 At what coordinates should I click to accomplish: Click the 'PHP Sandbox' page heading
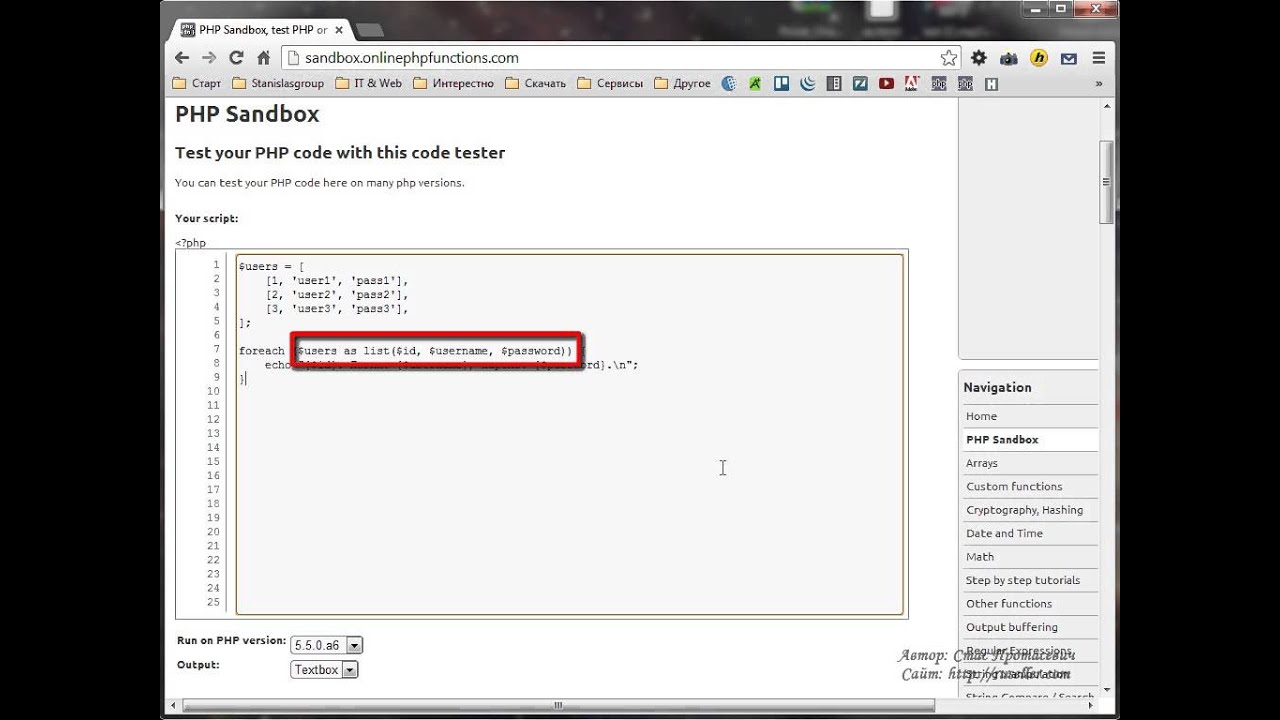[247, 114]
